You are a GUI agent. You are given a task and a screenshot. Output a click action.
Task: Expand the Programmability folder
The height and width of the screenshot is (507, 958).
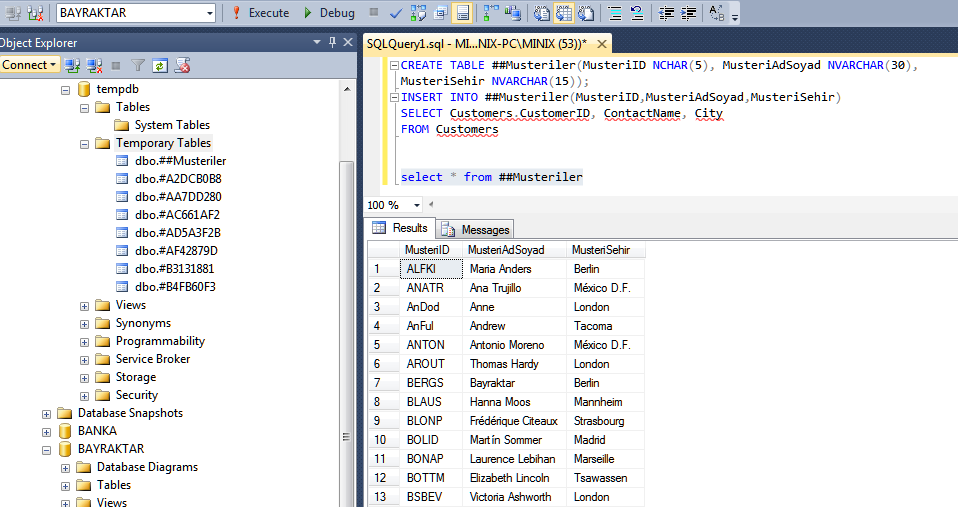(85, 341)
